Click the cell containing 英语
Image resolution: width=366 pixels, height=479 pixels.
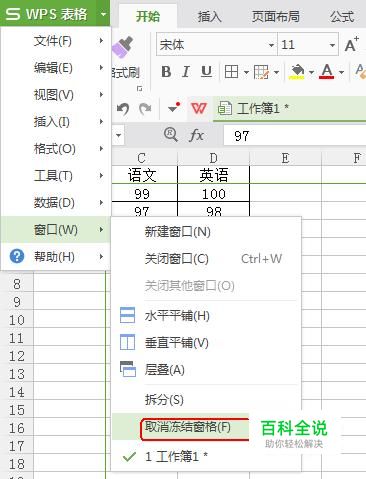[214, 175]
